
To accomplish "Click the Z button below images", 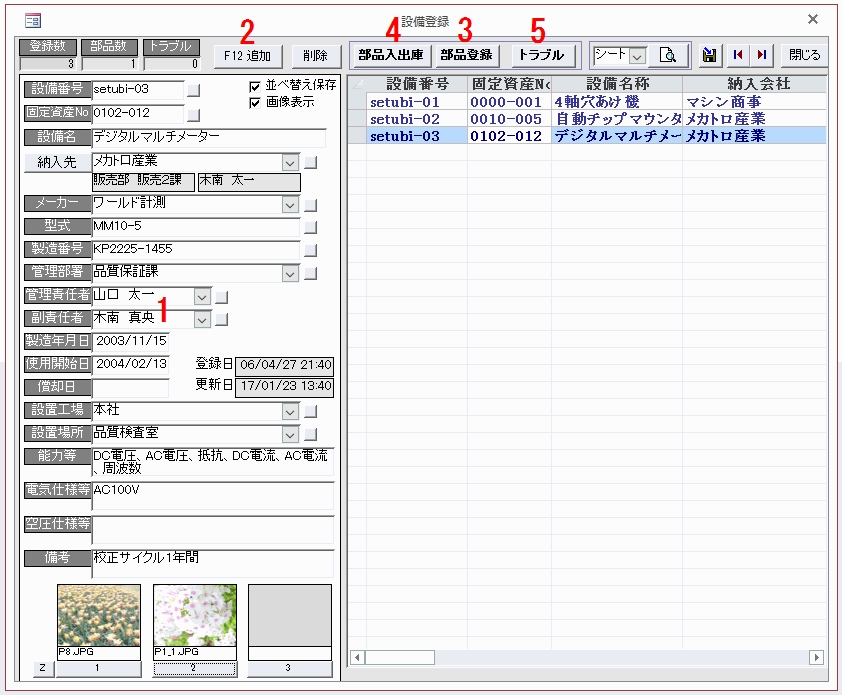I will pos(42,668).
